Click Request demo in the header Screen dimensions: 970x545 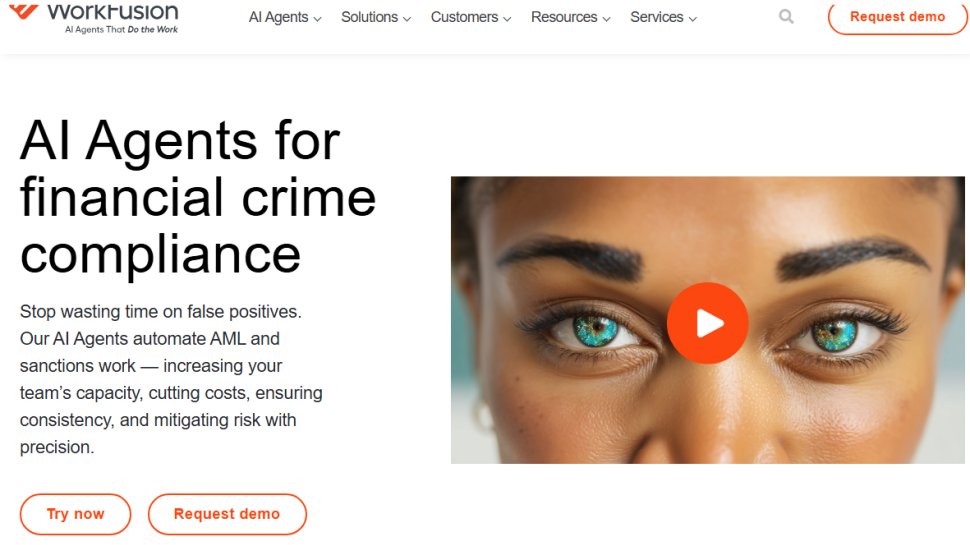897,17
